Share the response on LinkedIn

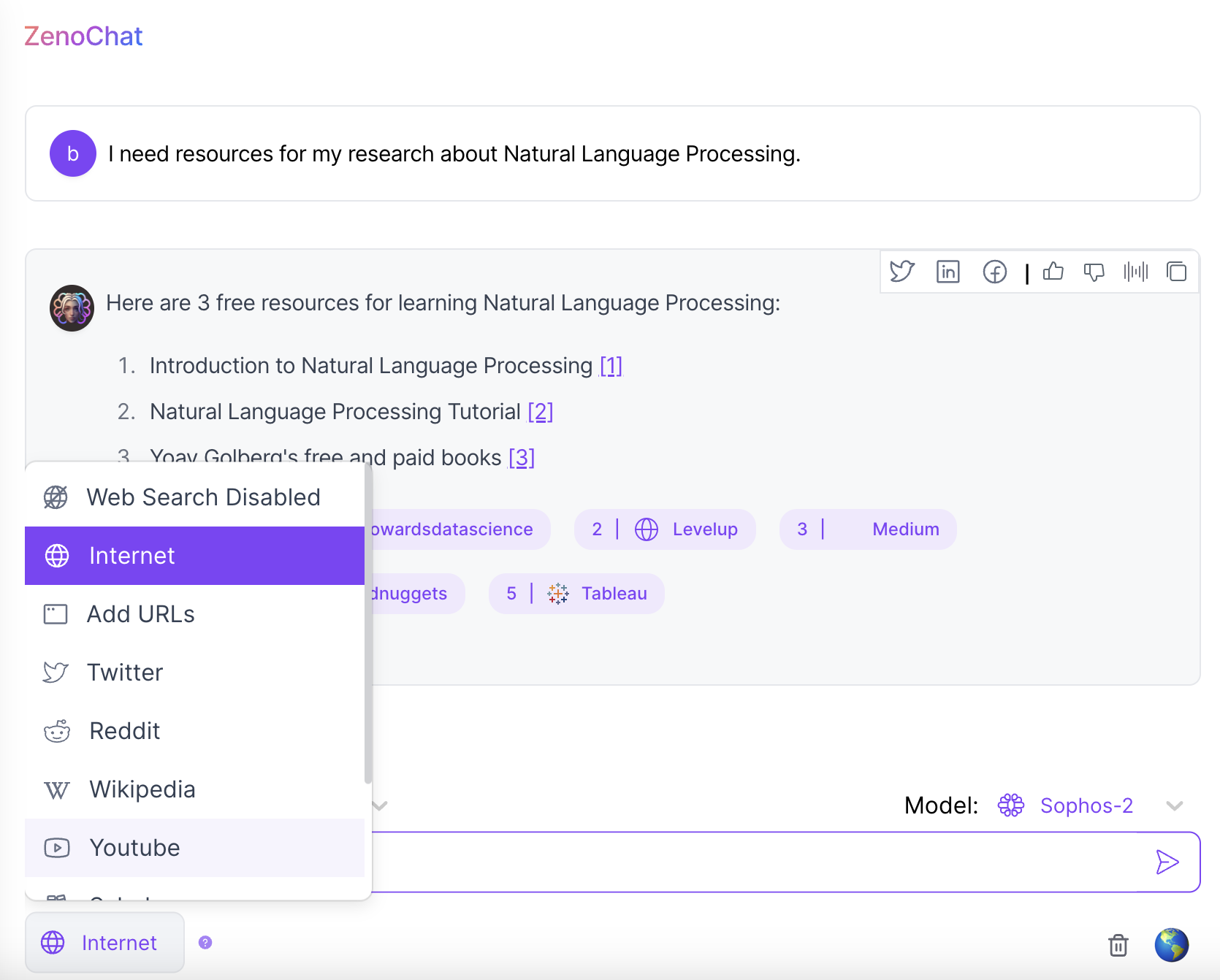coord(948,272)
